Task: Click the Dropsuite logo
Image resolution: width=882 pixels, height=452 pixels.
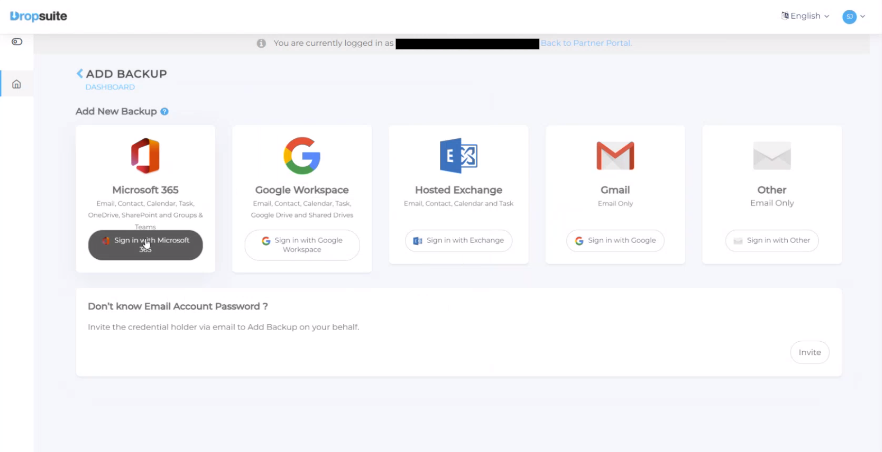Action: 38,16
